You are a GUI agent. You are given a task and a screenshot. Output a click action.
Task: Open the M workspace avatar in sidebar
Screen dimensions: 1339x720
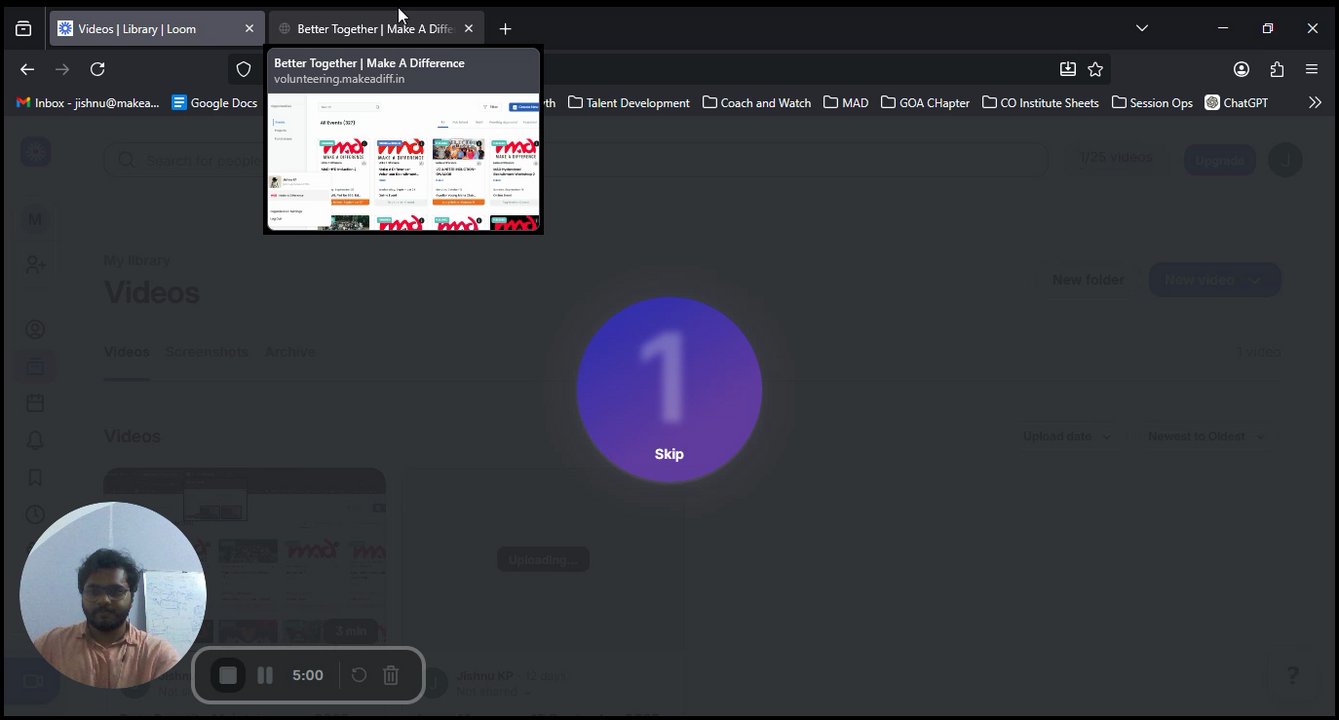coord(35,219)
